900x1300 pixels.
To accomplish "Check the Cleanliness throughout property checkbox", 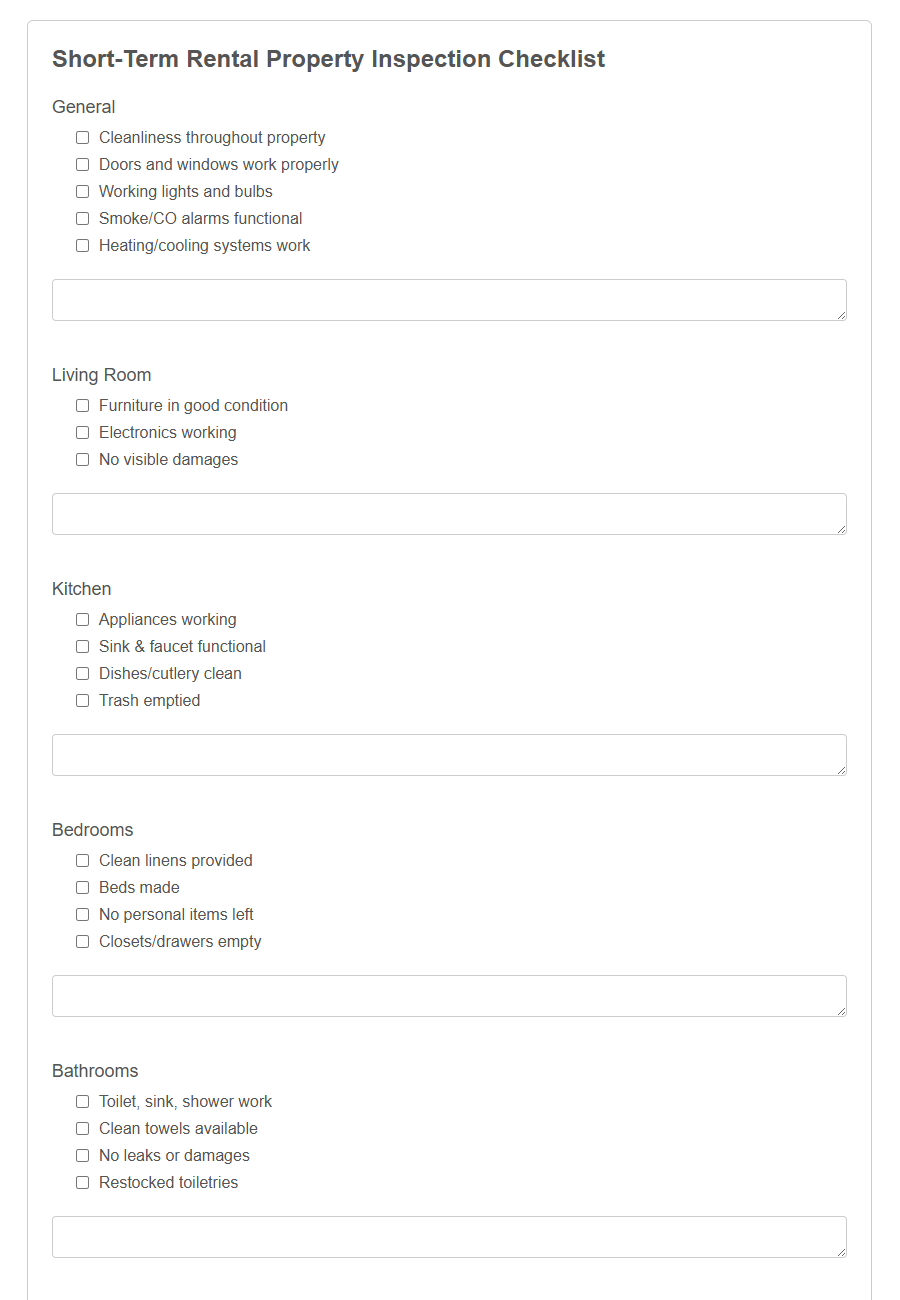I will tap(82, 137).
